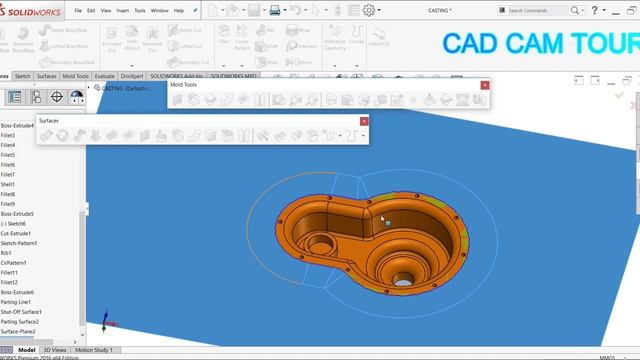The height and width of the screenshot is (360, 640).
Task: Click the highlighted list-icon manager tab
Action: [x=15, y=97]
